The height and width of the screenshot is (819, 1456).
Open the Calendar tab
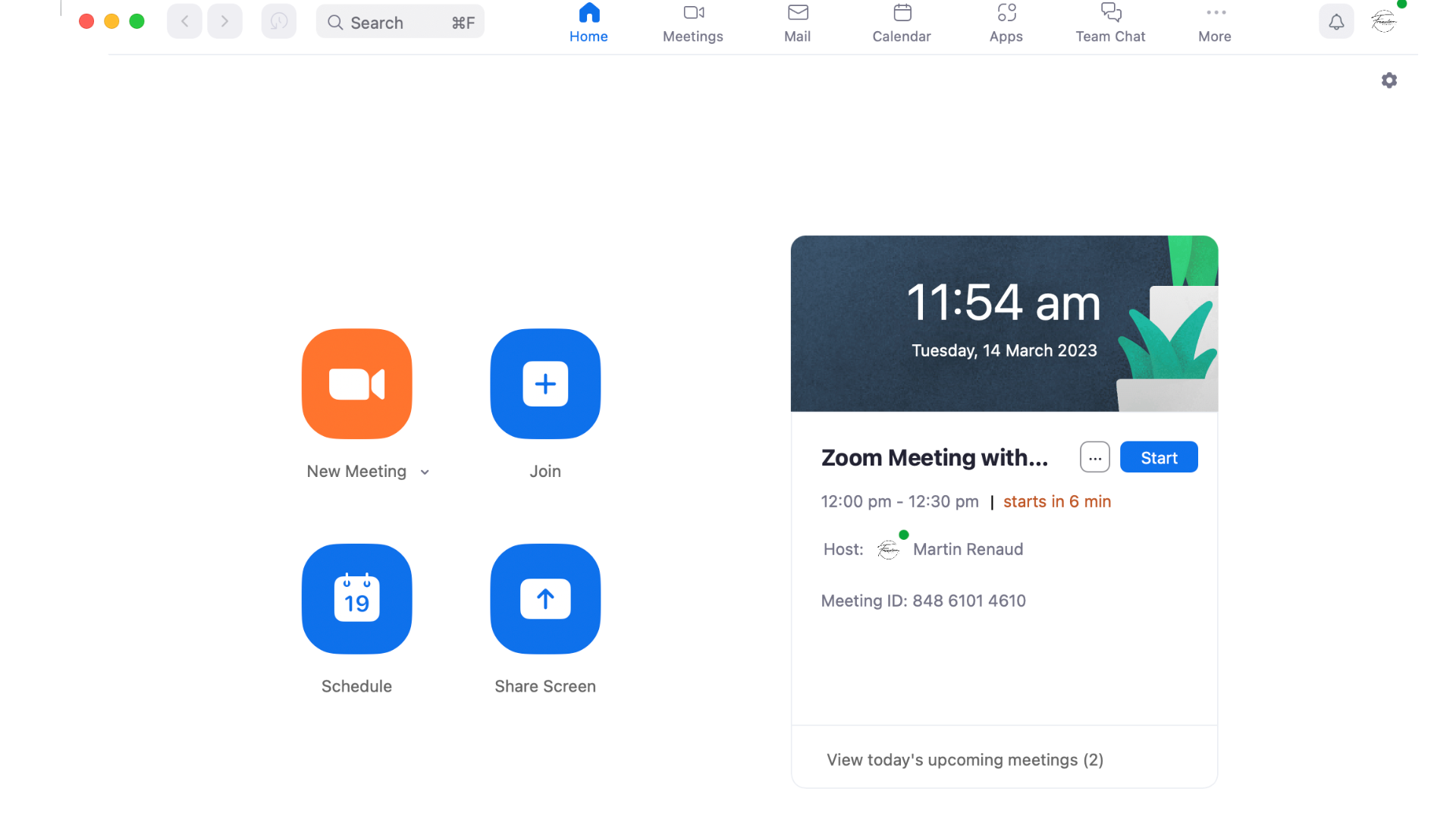(902, 23)
